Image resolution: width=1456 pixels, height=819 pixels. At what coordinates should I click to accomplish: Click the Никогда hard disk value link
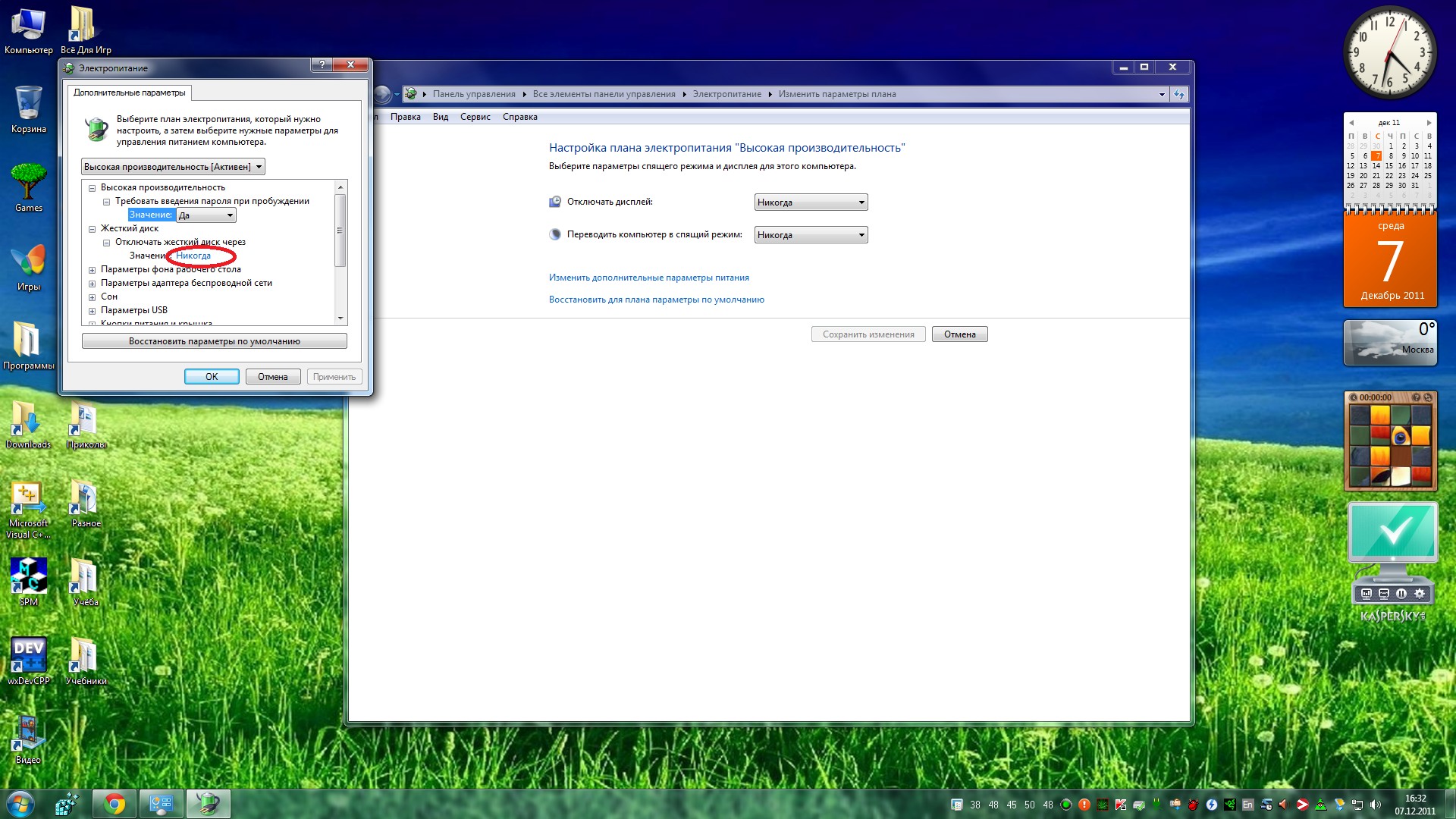tap(193, 256)
